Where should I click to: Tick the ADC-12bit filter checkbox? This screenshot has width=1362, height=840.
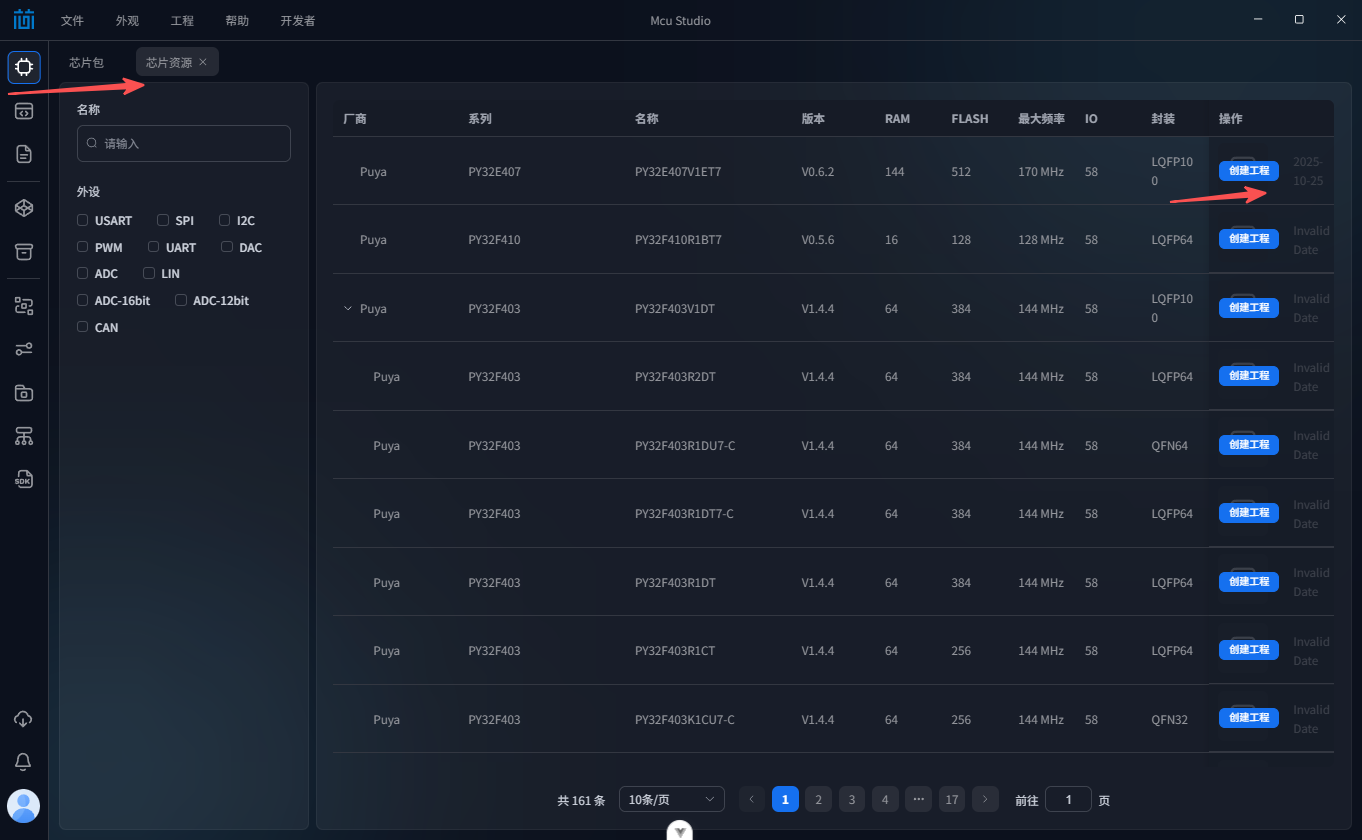pyautogui.click(x=181, y=300)
